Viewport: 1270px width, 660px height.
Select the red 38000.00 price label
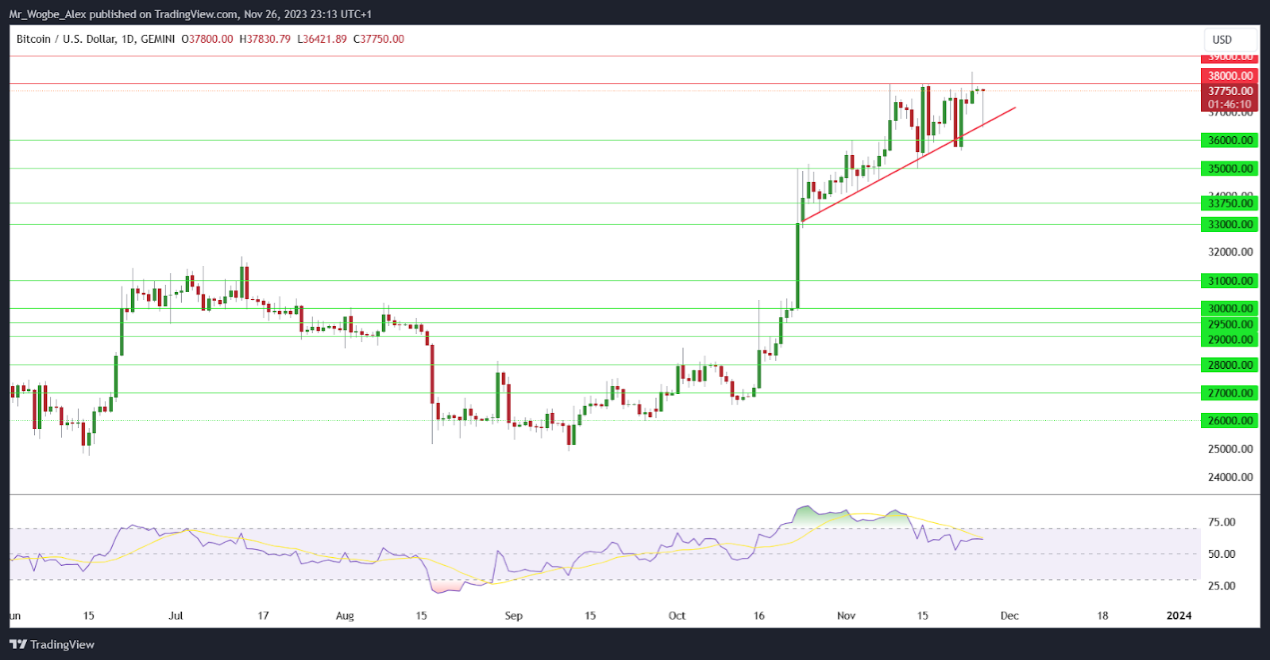1230,76
